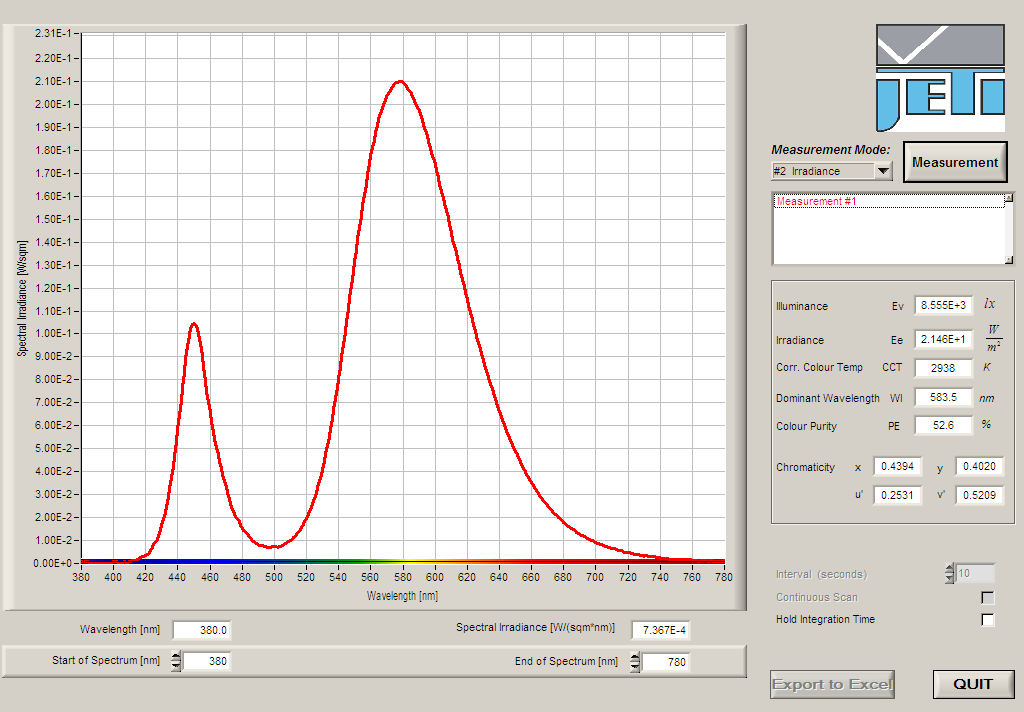Screen dimensions: 1024x712
Task: Toggle the Hold Integration Time checkbox
Action: [x=987, y=620]
